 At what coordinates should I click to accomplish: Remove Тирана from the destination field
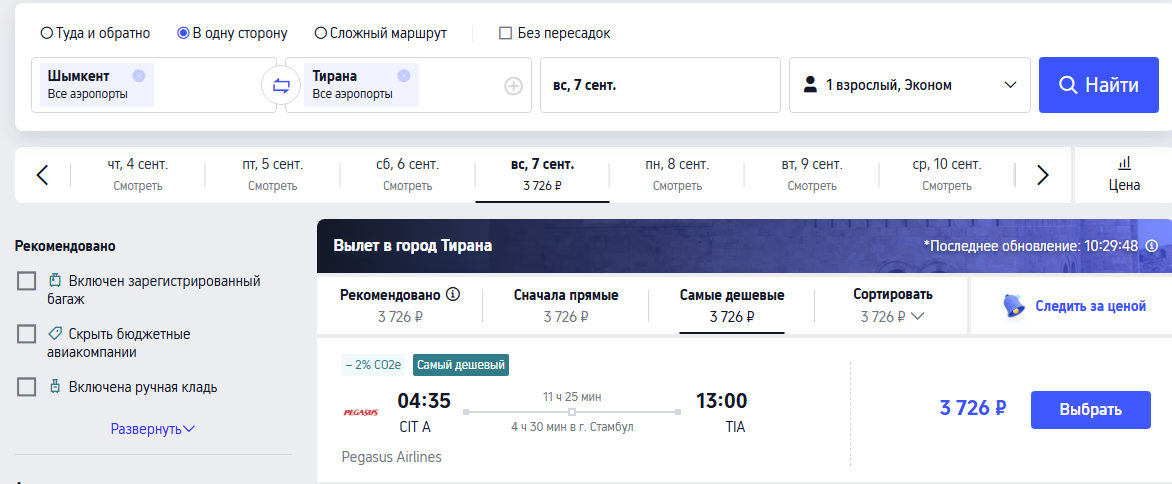coord(404,75)
